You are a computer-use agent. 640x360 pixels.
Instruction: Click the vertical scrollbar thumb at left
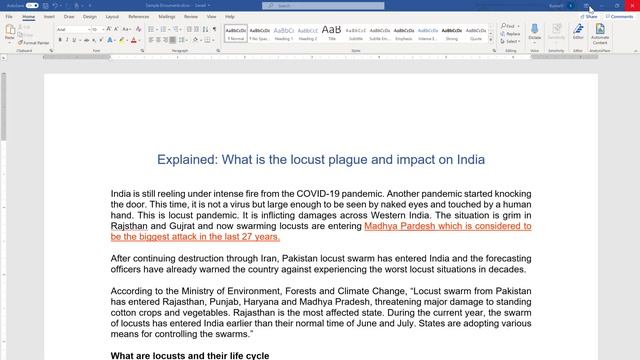[x=4, y=107]
